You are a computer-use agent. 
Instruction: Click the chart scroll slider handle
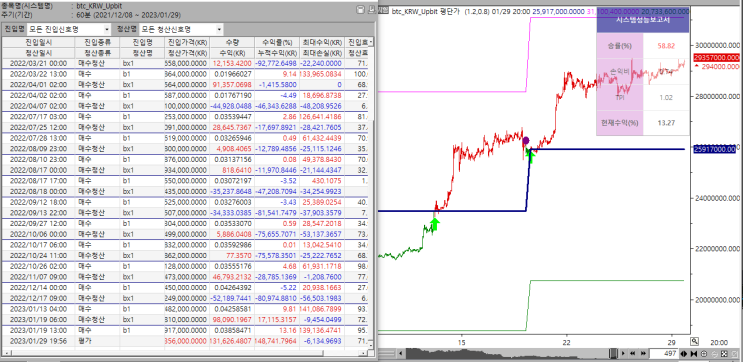point(613,353)
